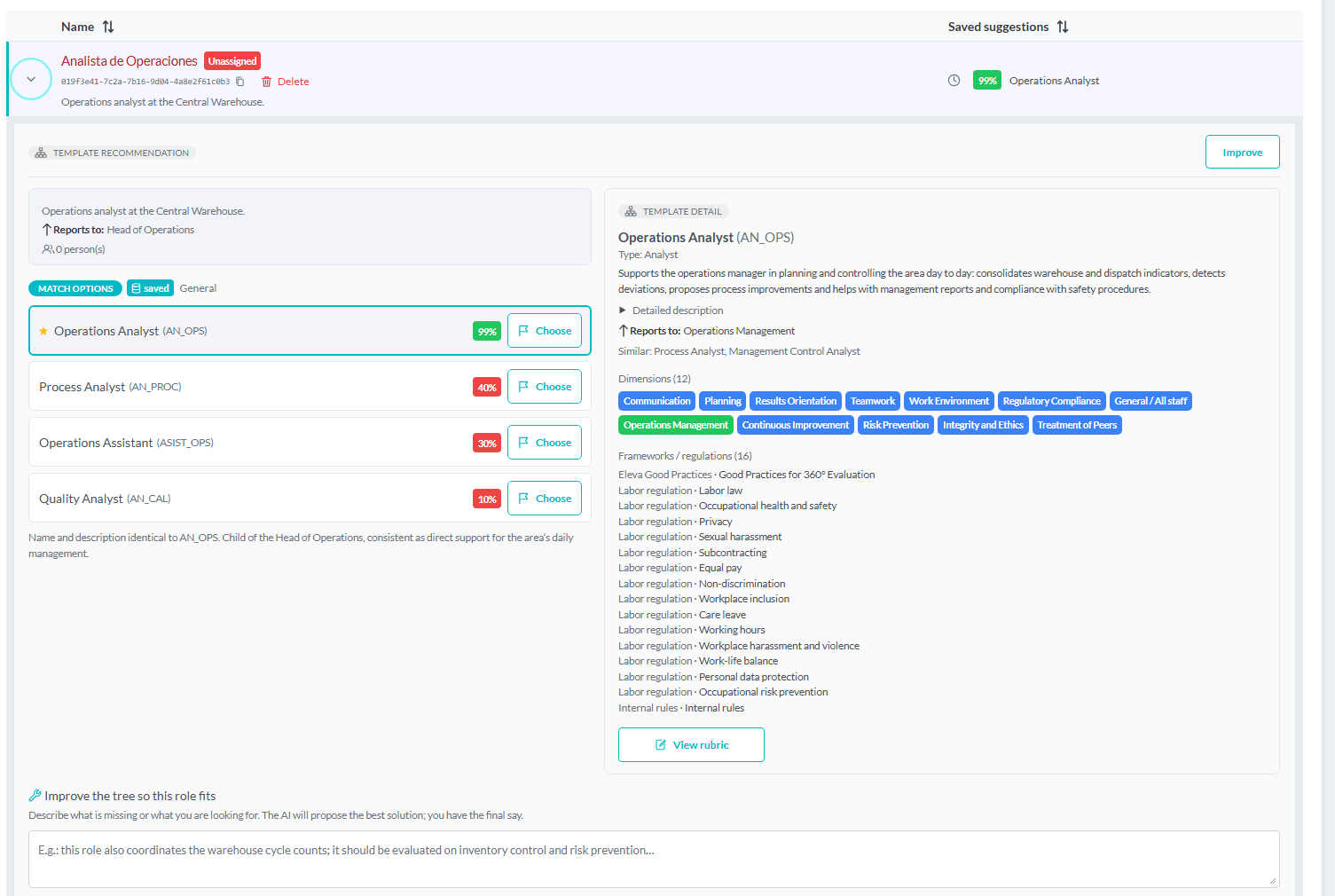Select the saved filter pill
The image size is (1335, 896).
point(150,288)
